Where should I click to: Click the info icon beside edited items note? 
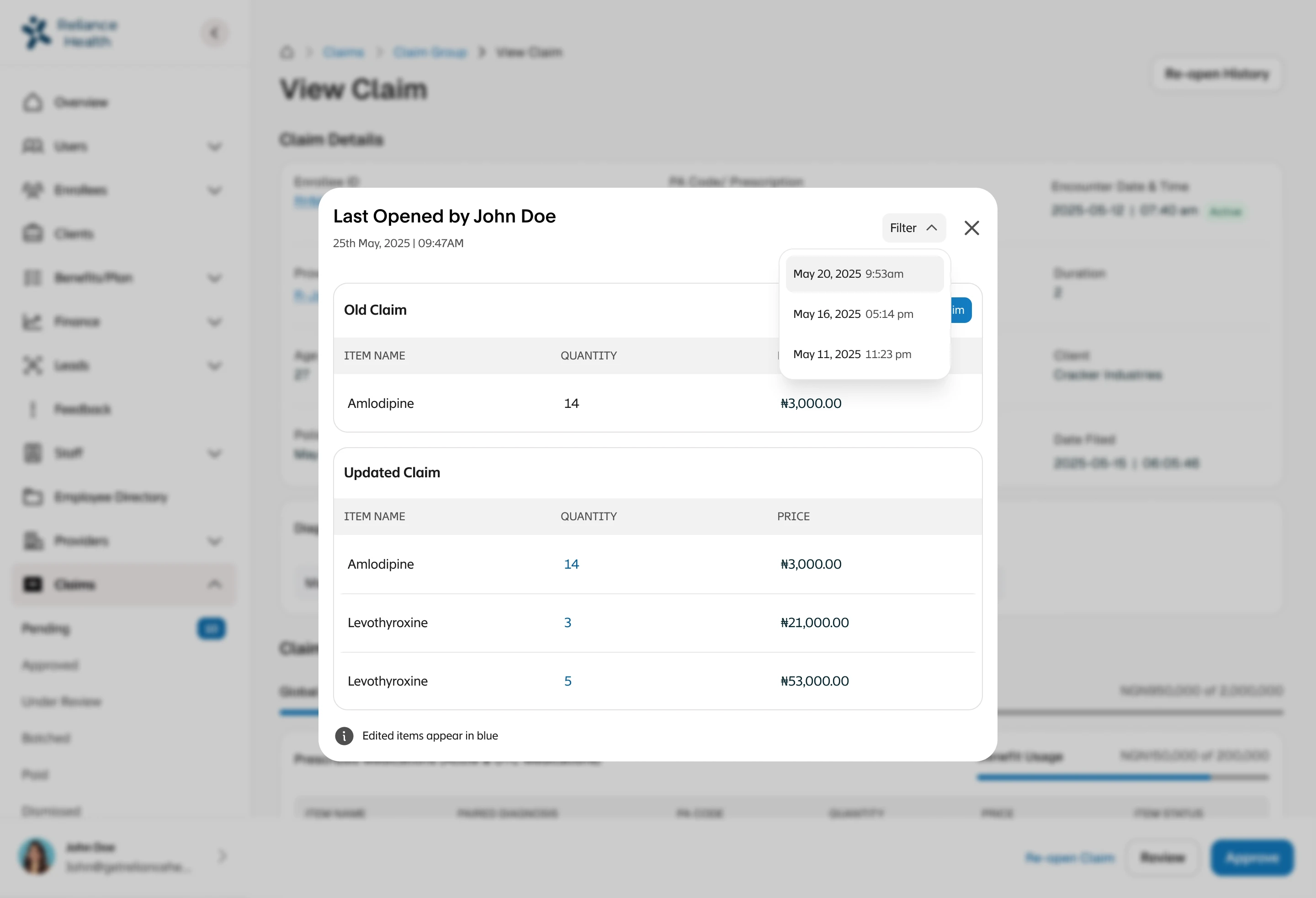click(344, 736)
